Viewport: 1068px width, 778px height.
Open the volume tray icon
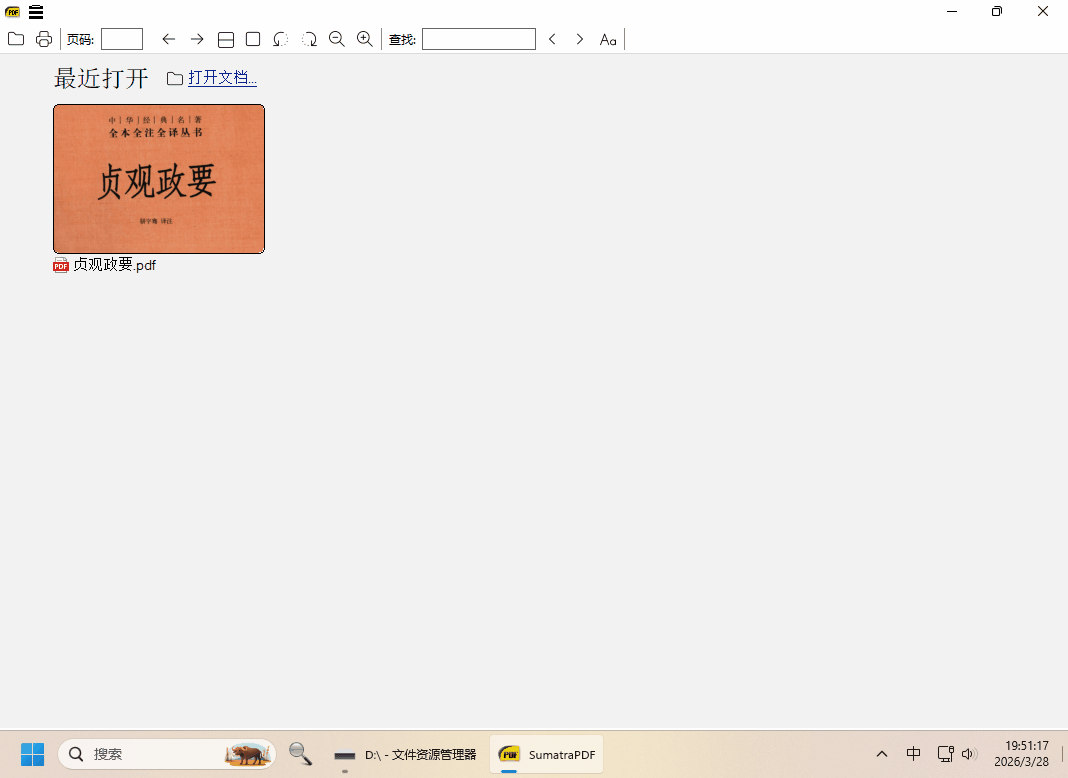pyautogui.click(x=969, y=754)
